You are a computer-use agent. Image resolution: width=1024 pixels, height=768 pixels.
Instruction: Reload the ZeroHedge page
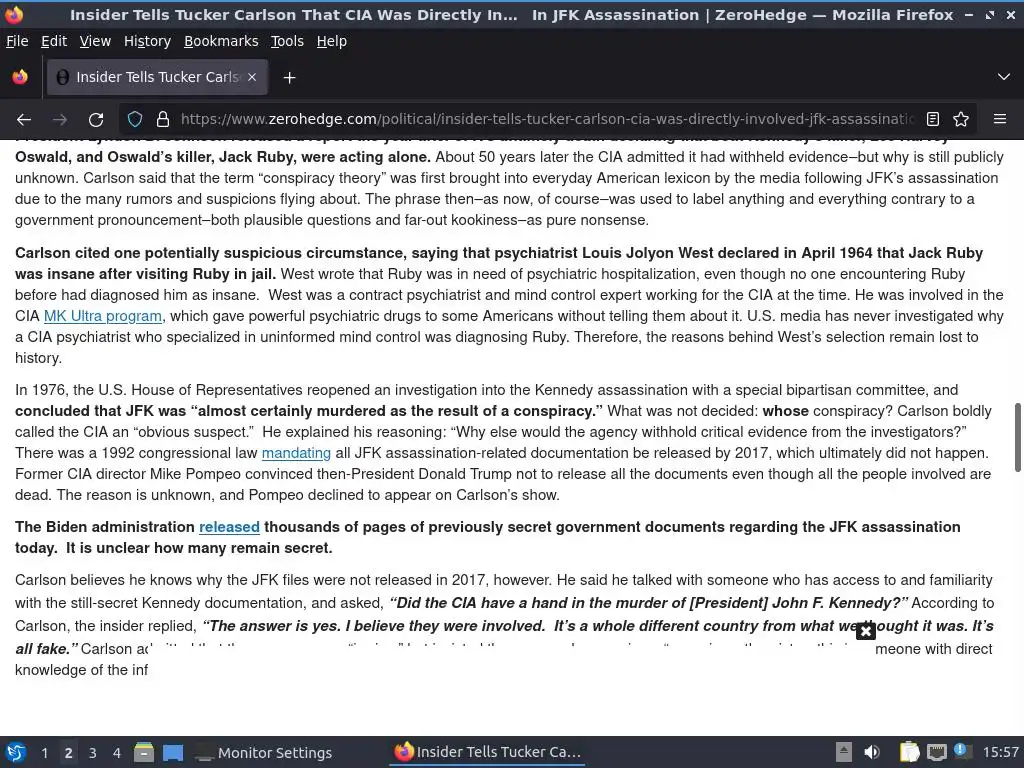(96, 120)
